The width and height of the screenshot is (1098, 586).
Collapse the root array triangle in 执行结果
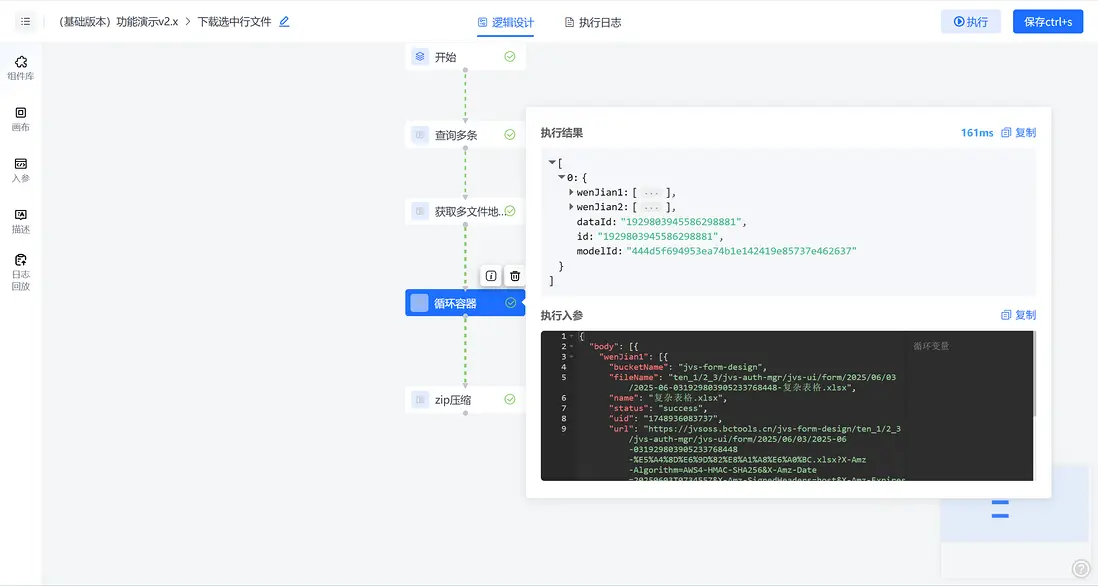pos(552,162)
